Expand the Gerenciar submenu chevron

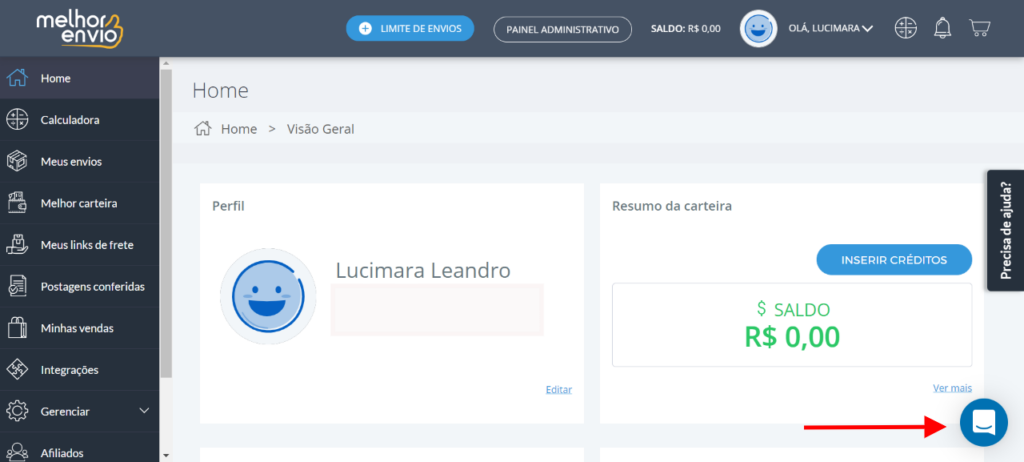(144, 411)
